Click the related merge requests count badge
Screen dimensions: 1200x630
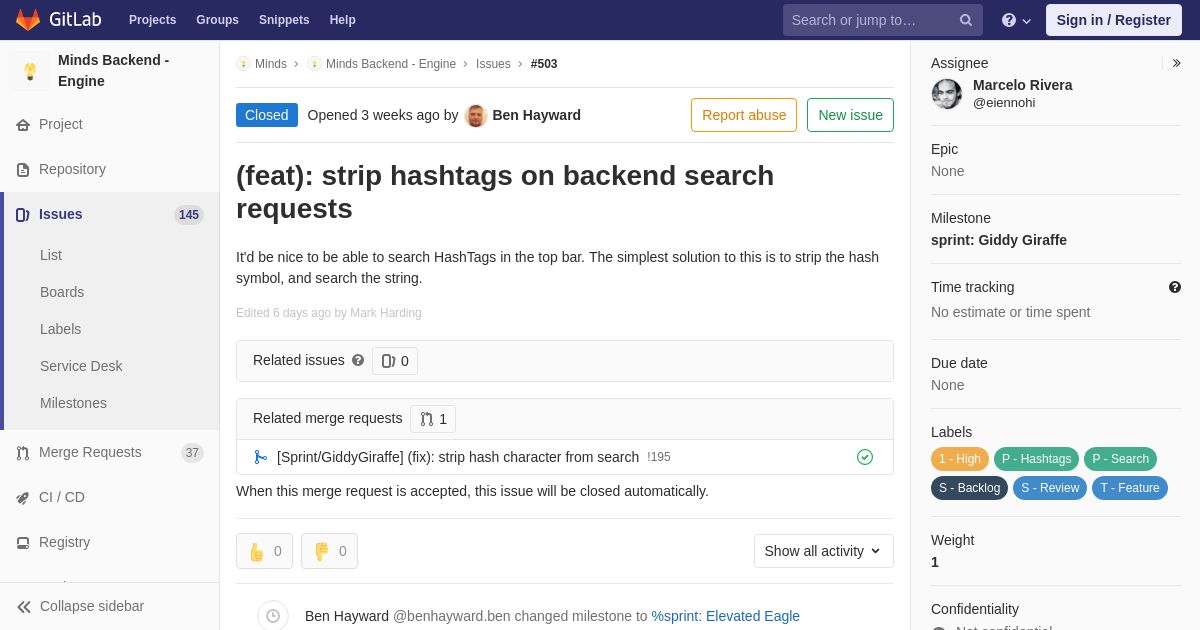coord(433,419)
